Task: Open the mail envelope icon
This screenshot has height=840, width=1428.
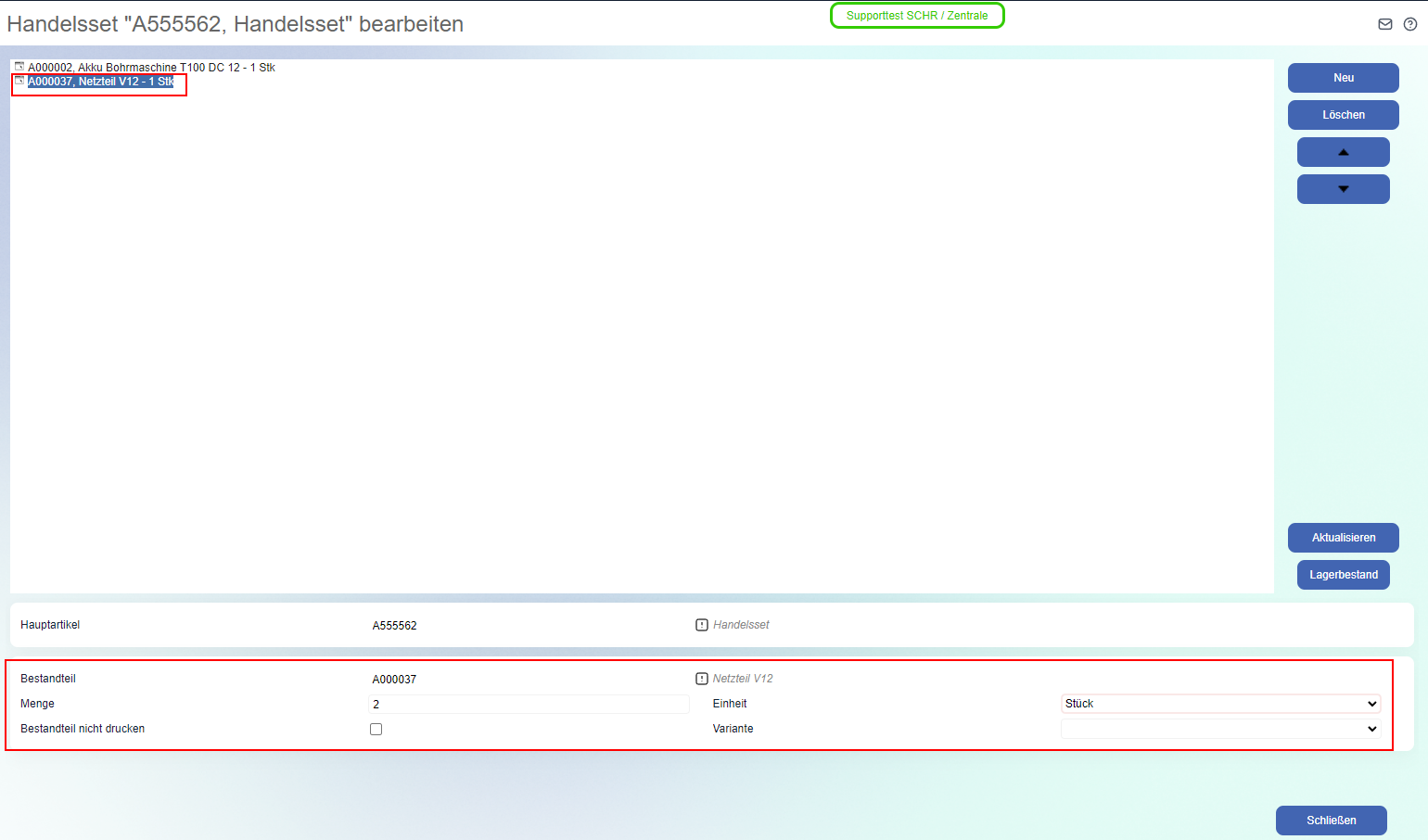Action: pyautogui.click(x=1385, y=24)
